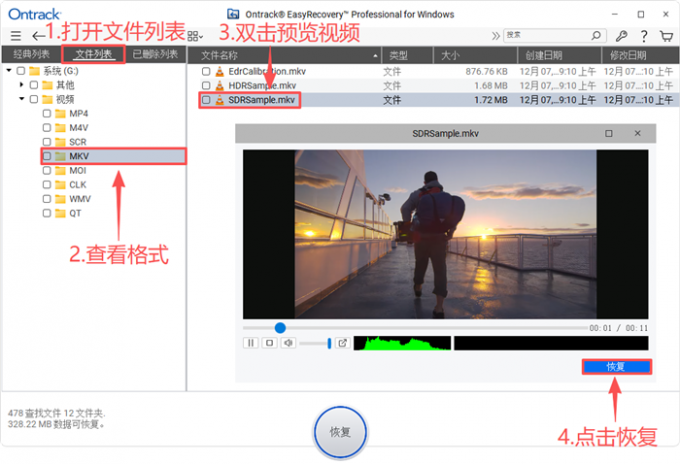Check the M4V folder checkbox
Viewport: 680px width, 464px height.
pyautogui.click(x=47, y=127)
